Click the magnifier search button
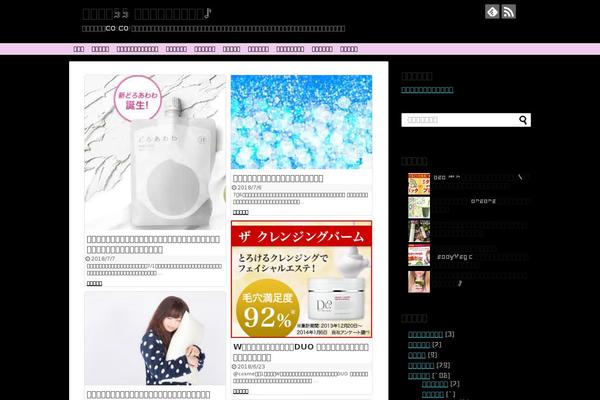The width and height of the screenshot is (600, 400). tap(523, 120)
